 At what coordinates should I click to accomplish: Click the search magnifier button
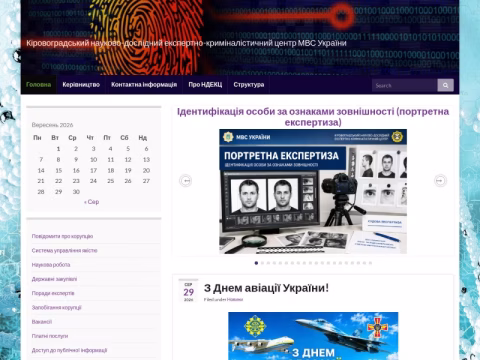445,85
